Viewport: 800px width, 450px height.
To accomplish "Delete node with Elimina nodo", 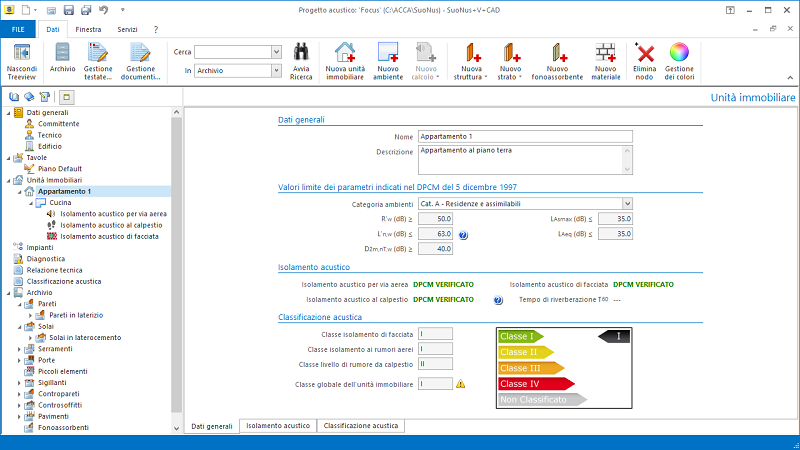I will (x=644, y=62).
